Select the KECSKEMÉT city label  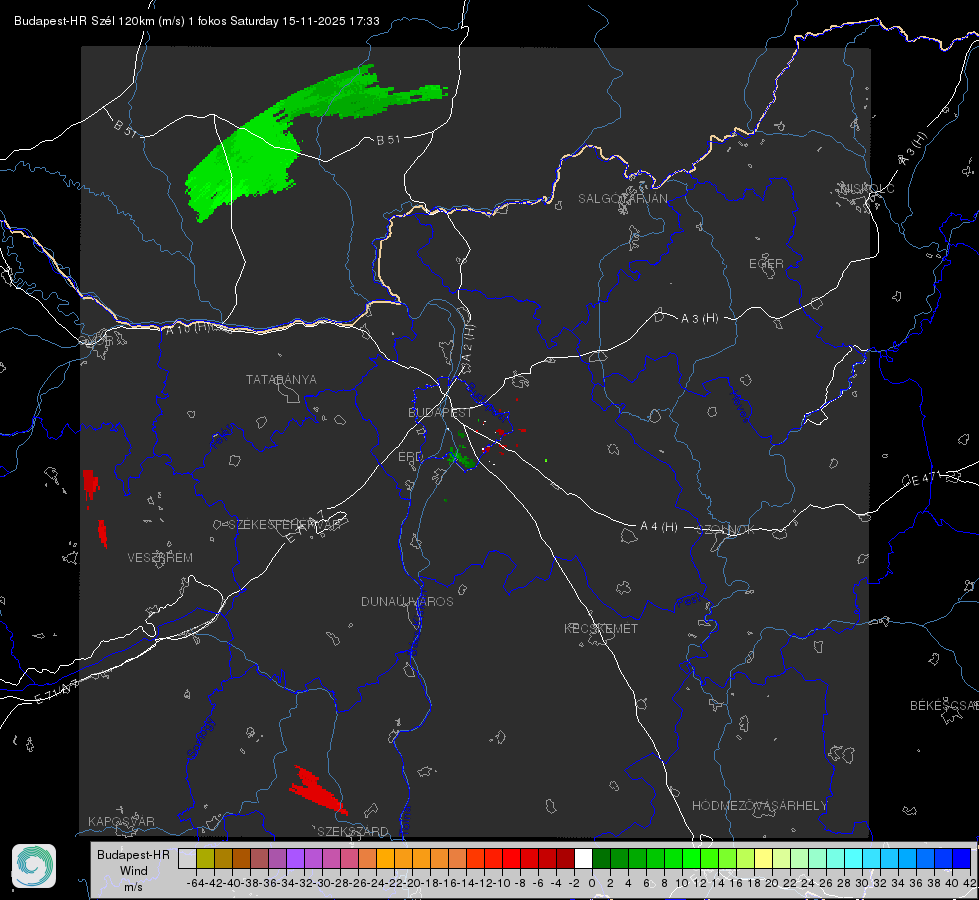(601, 628)
